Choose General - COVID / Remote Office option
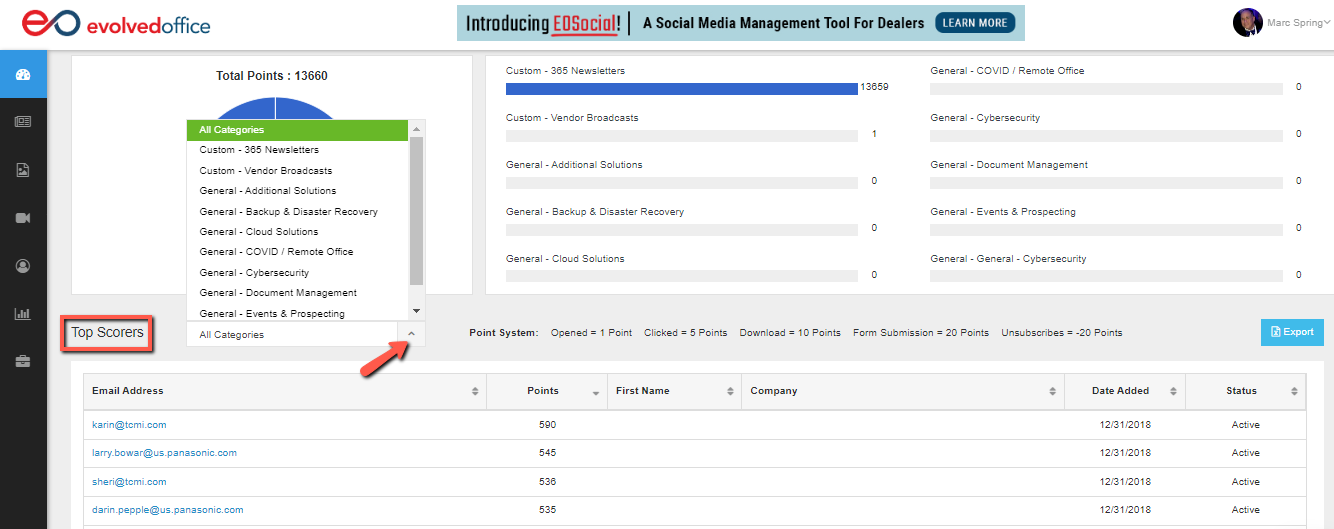Screen dimensions: 1334x529 click(x=297, y=252)
